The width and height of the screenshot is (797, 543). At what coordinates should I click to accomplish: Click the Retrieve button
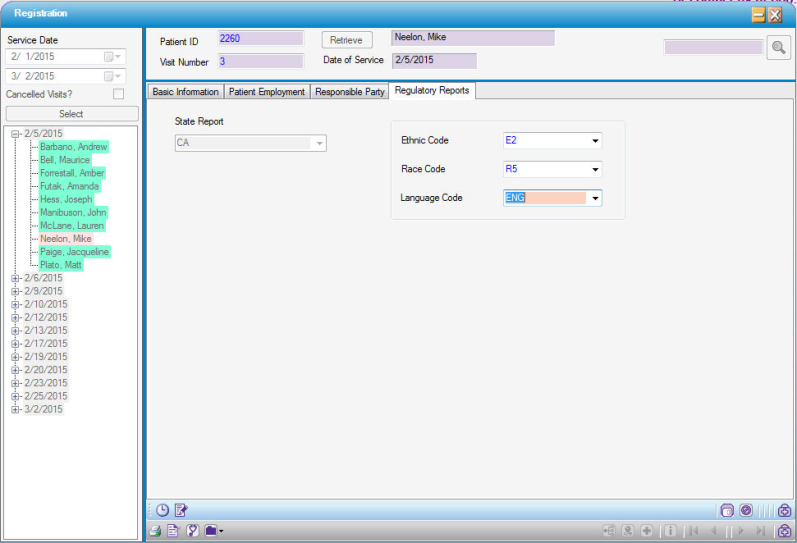pos(346,40)
